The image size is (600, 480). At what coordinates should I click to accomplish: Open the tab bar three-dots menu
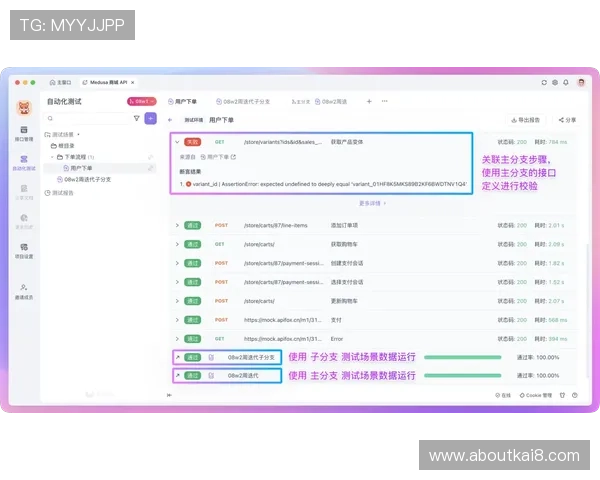coord(384,101)
